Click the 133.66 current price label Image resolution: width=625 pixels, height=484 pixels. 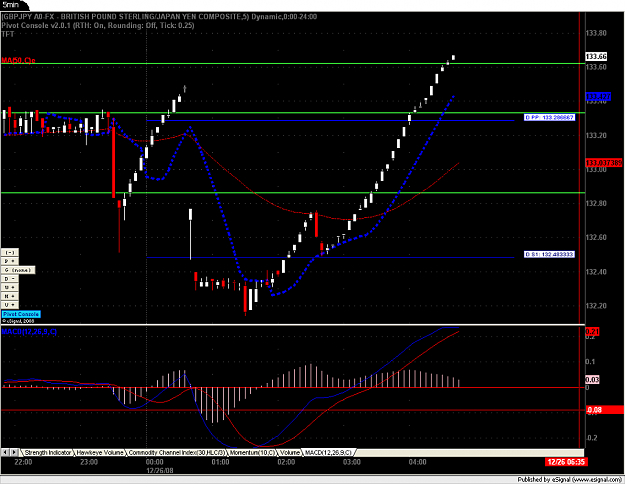596,57
